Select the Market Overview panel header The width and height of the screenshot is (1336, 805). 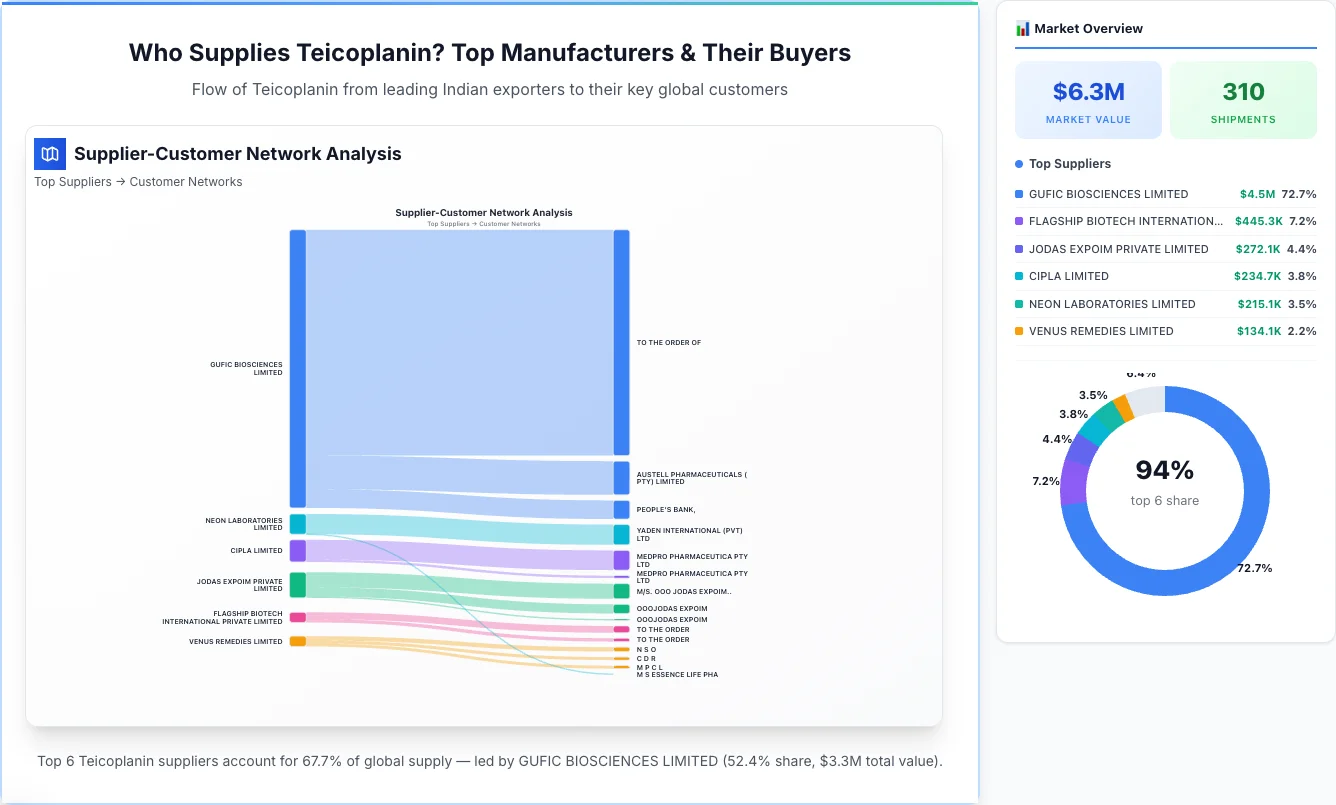tap(1090, 28)
